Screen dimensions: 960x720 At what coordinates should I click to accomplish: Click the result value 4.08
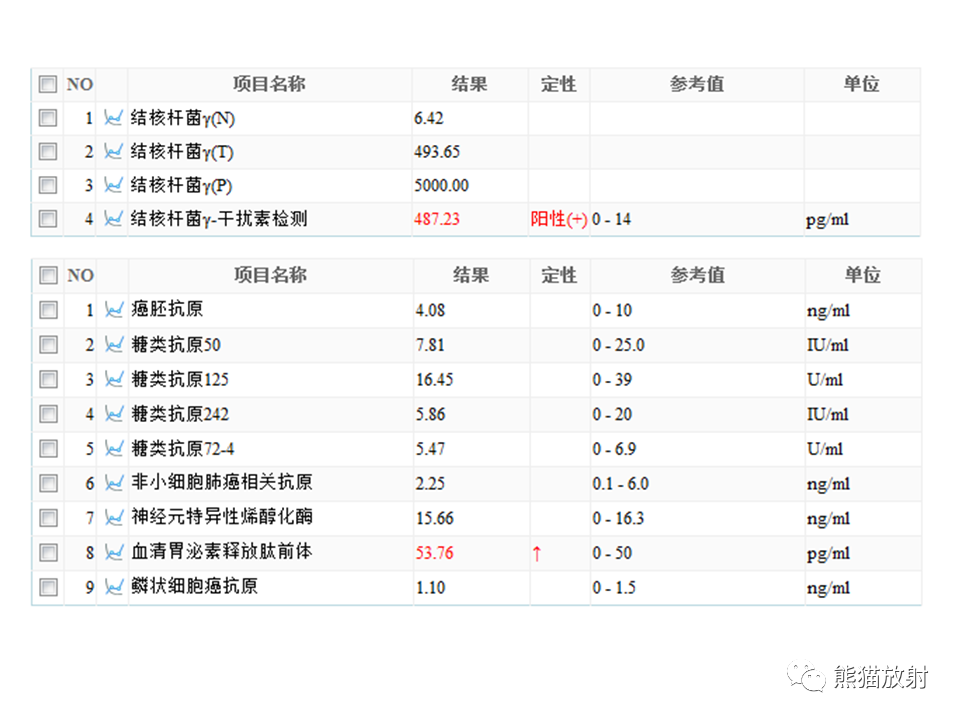tap(430, 310)
